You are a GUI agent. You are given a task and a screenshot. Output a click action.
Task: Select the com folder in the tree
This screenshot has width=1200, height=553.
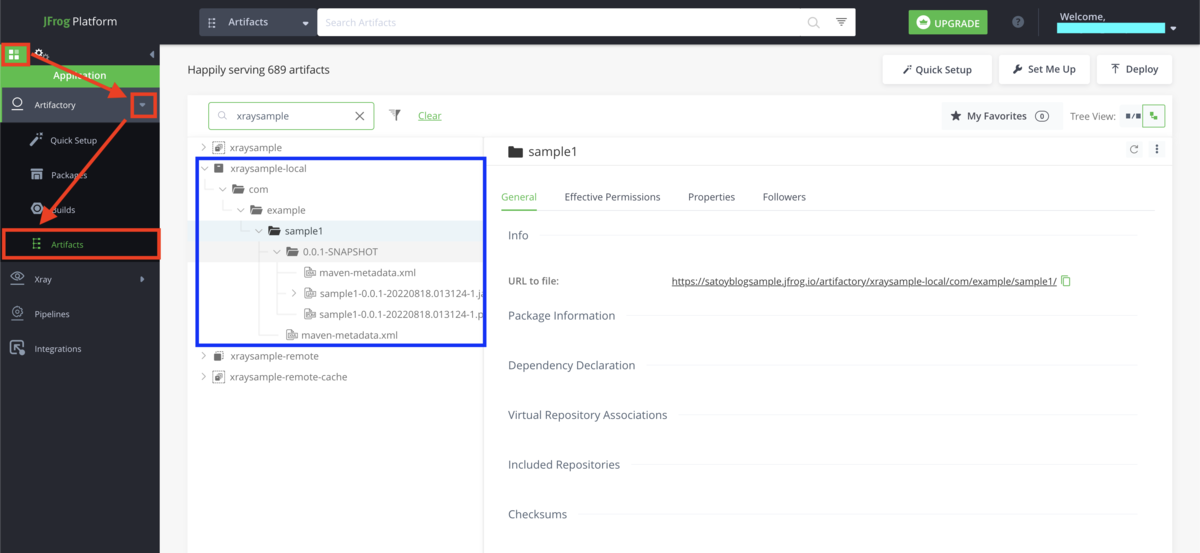tap(258, 189)
